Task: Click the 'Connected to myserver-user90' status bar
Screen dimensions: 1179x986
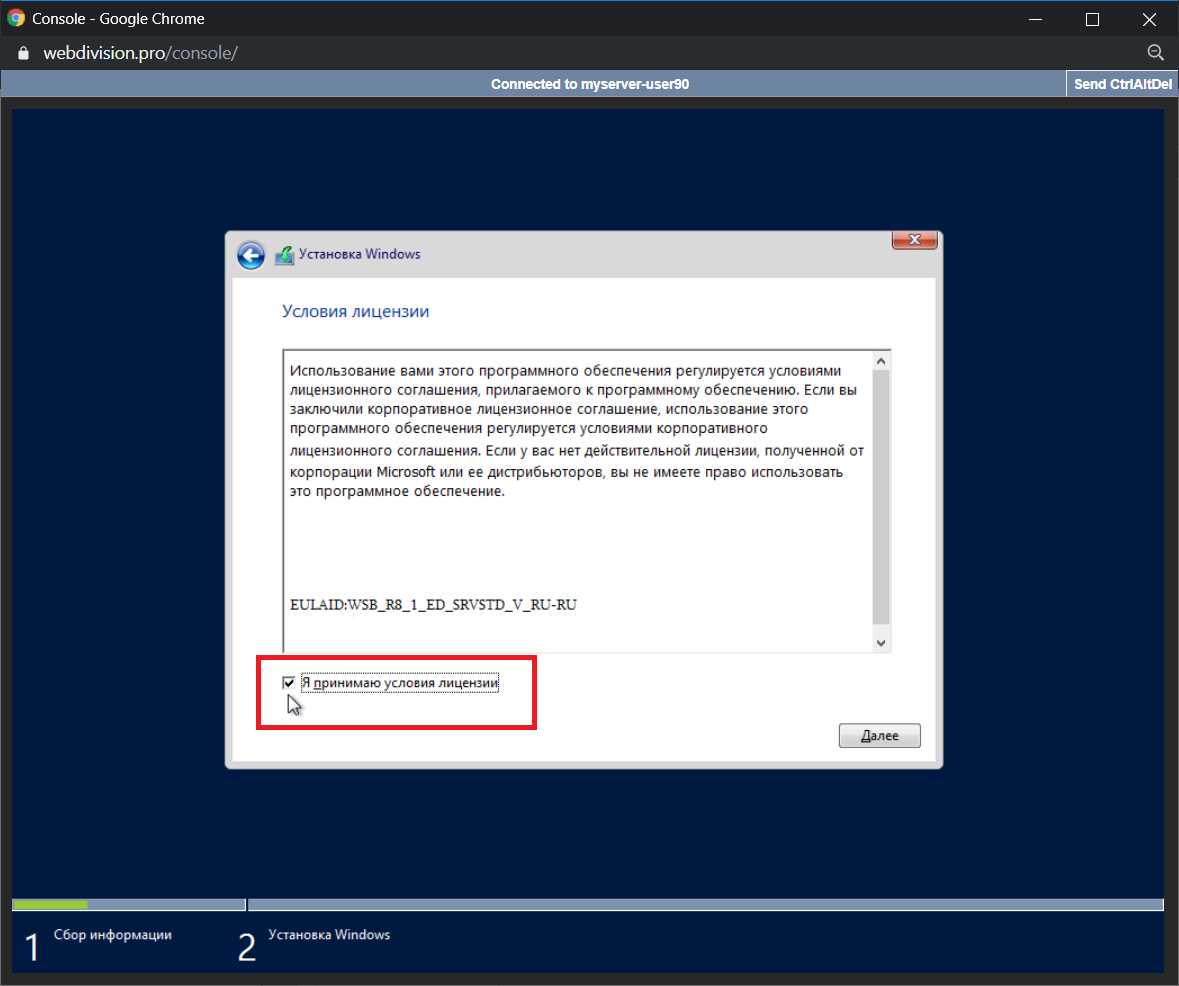Action: point(589,85)
